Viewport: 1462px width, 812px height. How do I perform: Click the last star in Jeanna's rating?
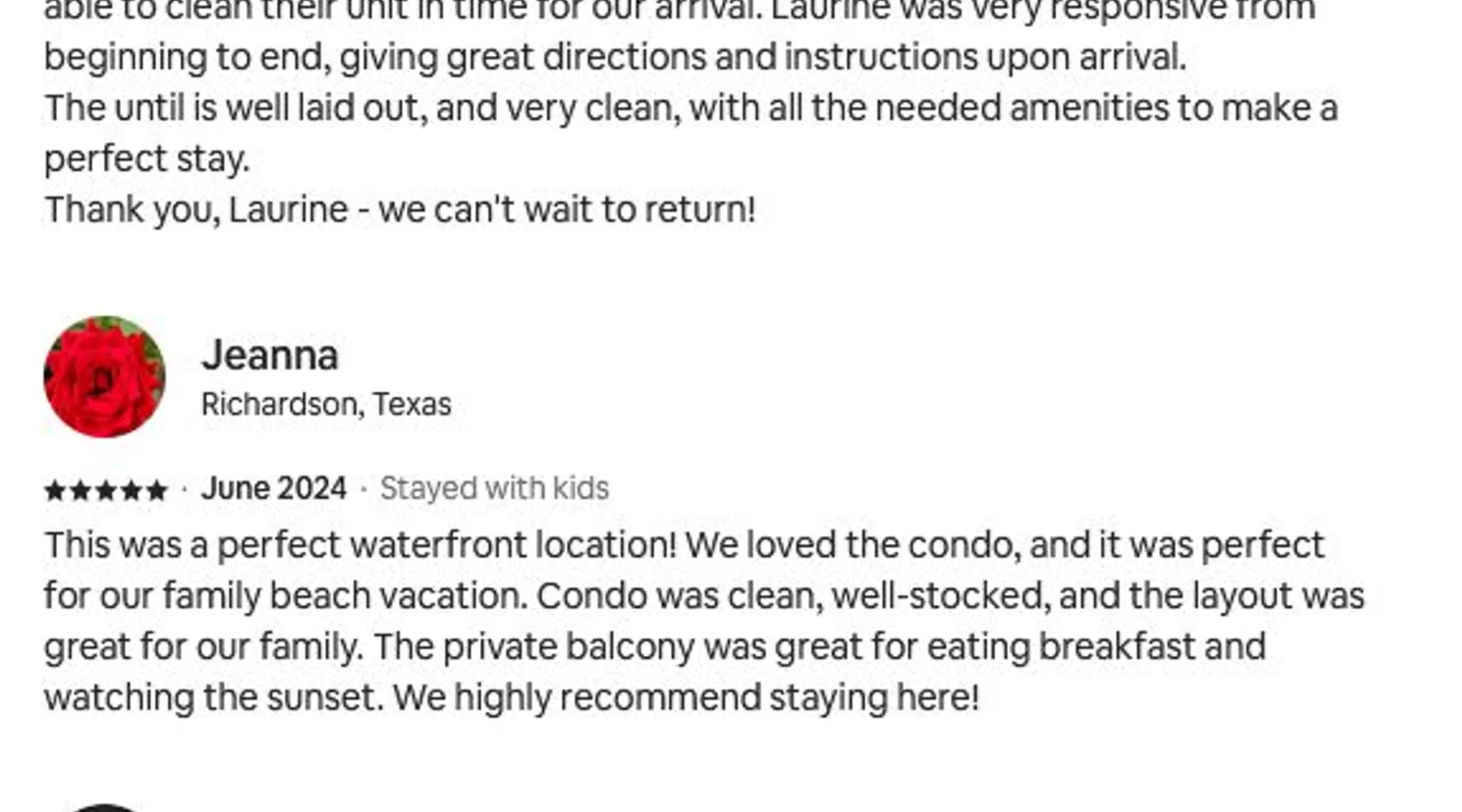[x=158, y=490]
